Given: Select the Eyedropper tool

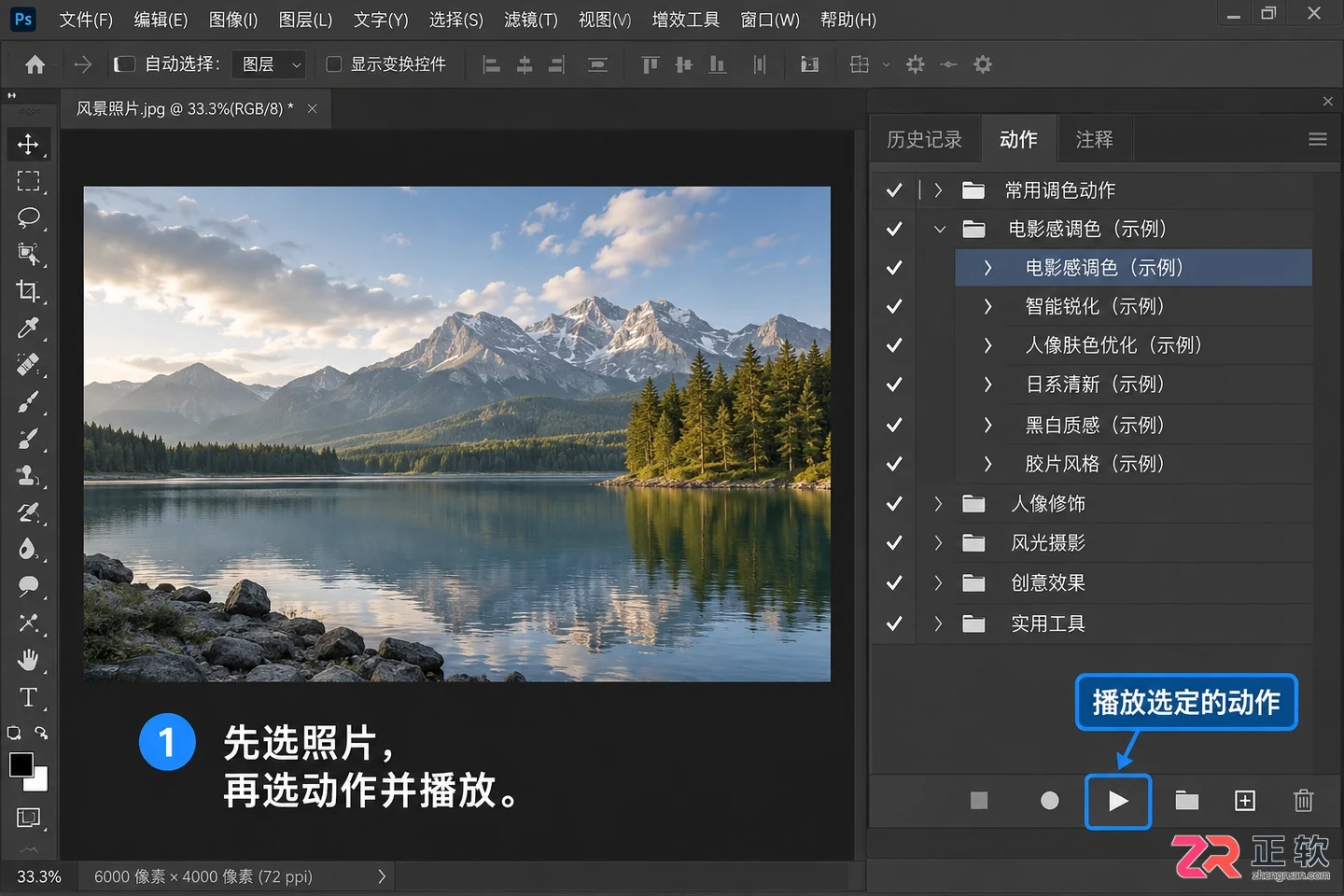Looking at the screenshot, I should pyautogui.click(x=28, y=328).
